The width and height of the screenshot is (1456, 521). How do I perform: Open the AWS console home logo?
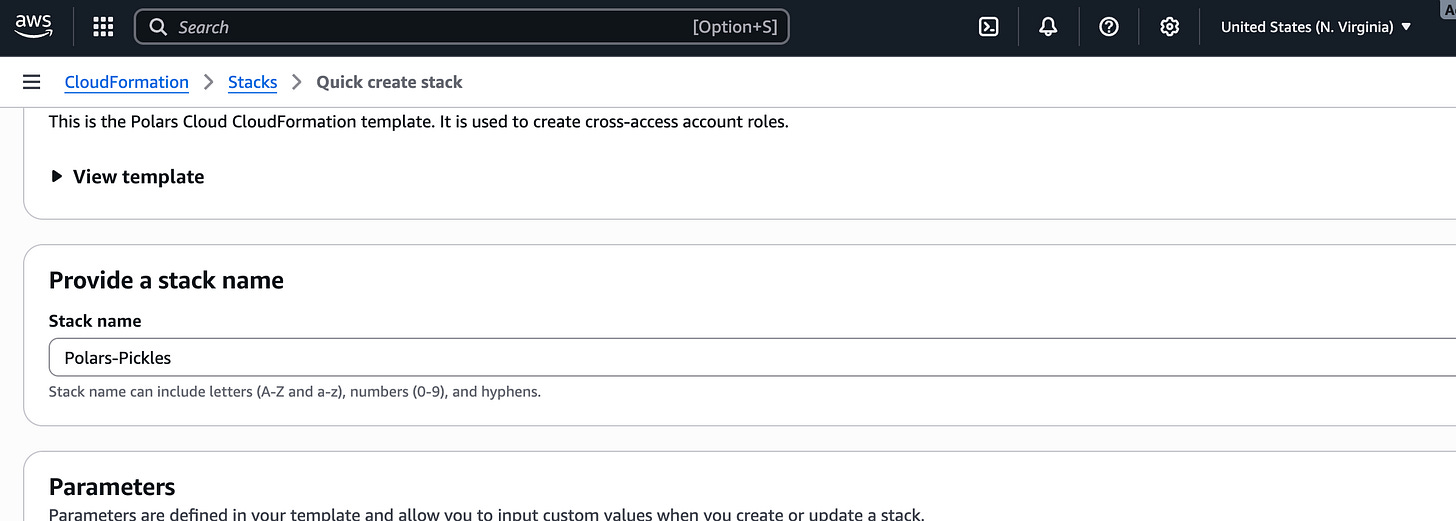pyautogui.click(x=33, y=27)
